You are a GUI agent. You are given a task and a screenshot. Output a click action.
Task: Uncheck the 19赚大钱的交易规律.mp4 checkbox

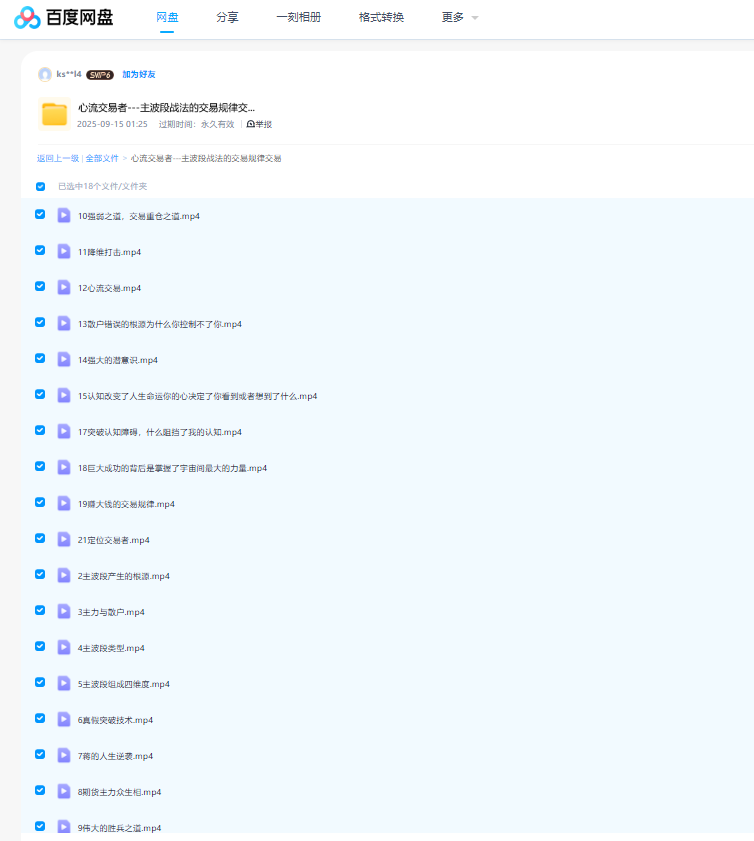point(40,502)
